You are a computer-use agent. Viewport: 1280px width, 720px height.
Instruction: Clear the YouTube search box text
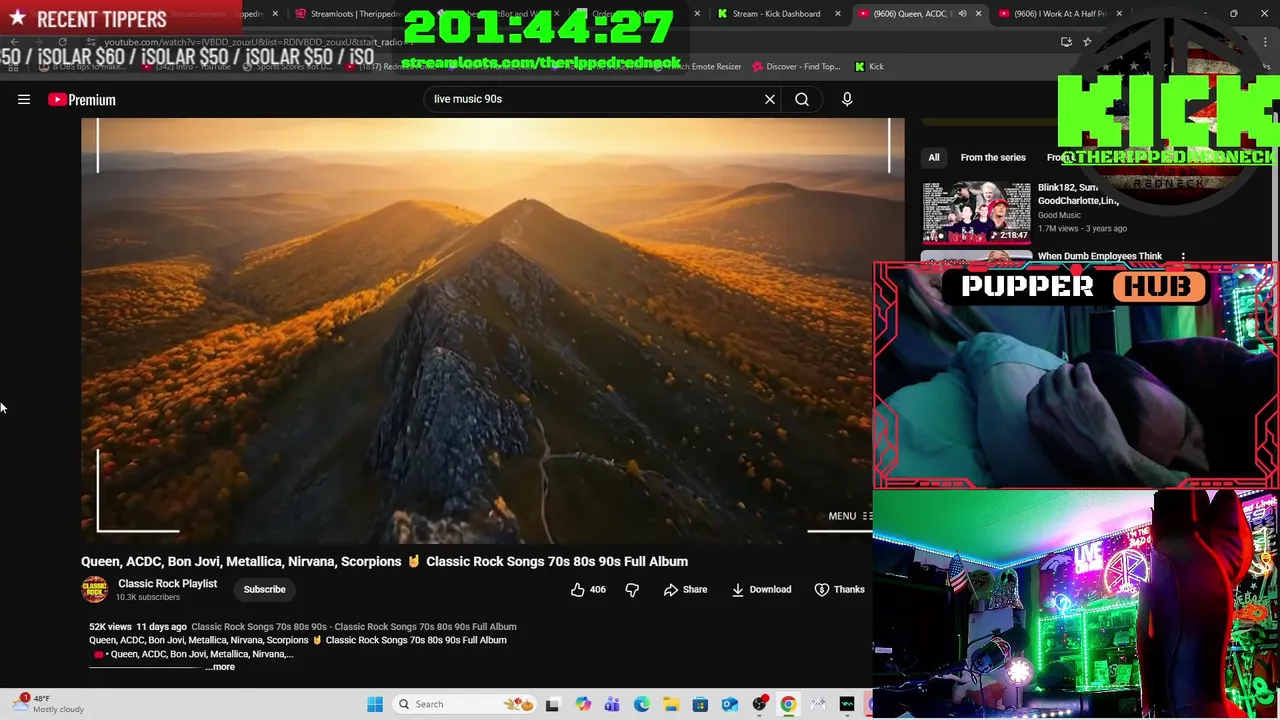(770, 99)
